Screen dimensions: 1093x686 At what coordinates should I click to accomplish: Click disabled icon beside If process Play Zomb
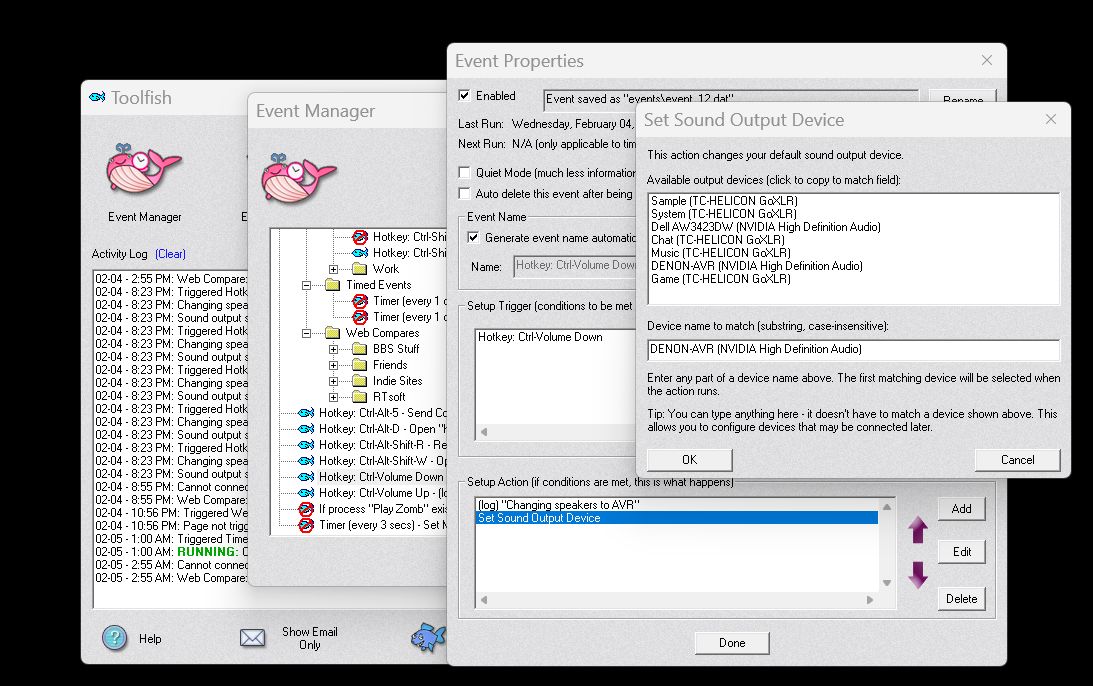[x=306, y=509]
